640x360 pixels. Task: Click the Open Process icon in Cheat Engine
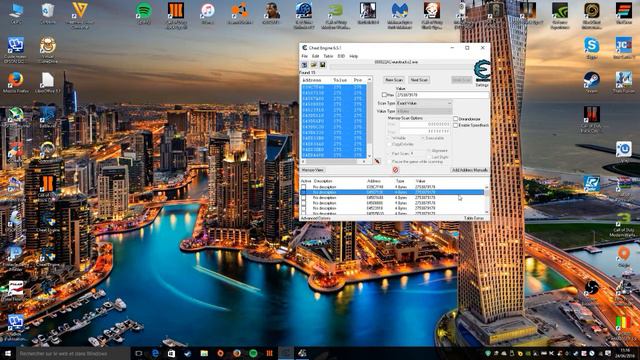pos(304,65)
